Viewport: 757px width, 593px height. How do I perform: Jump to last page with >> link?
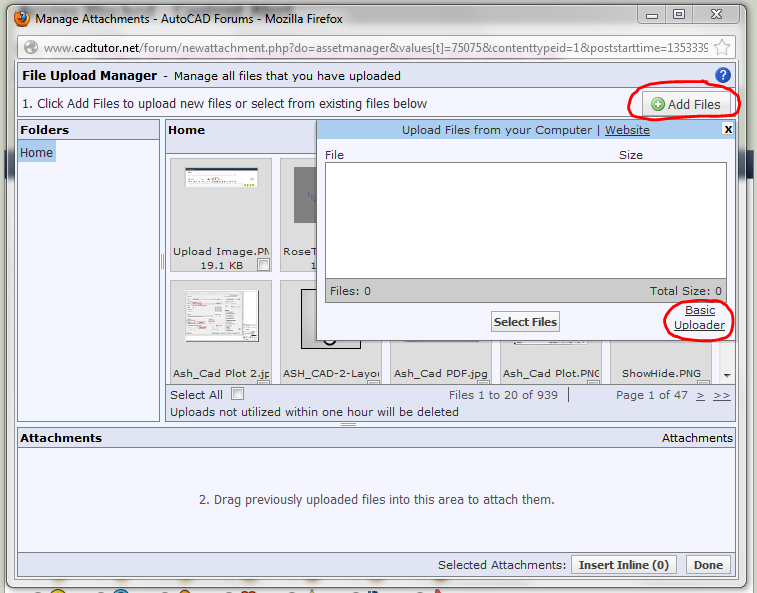722,395
